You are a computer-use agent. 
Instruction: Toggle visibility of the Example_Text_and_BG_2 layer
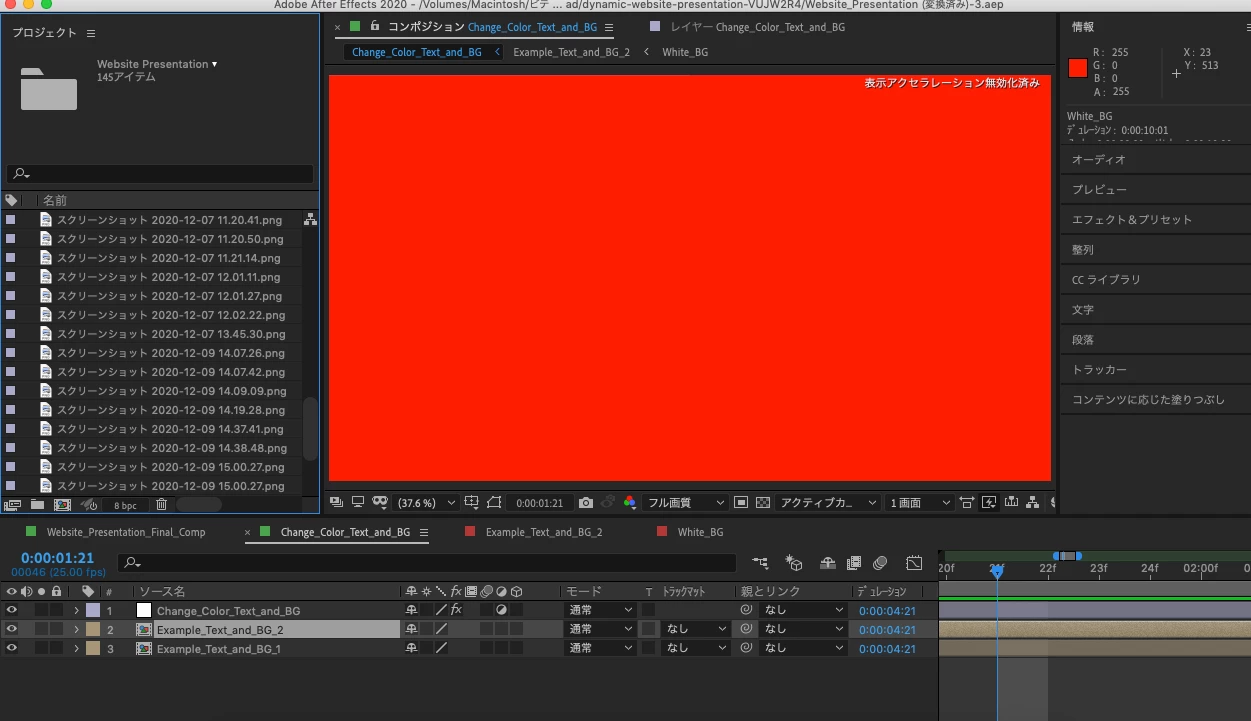tap(11, 629)
